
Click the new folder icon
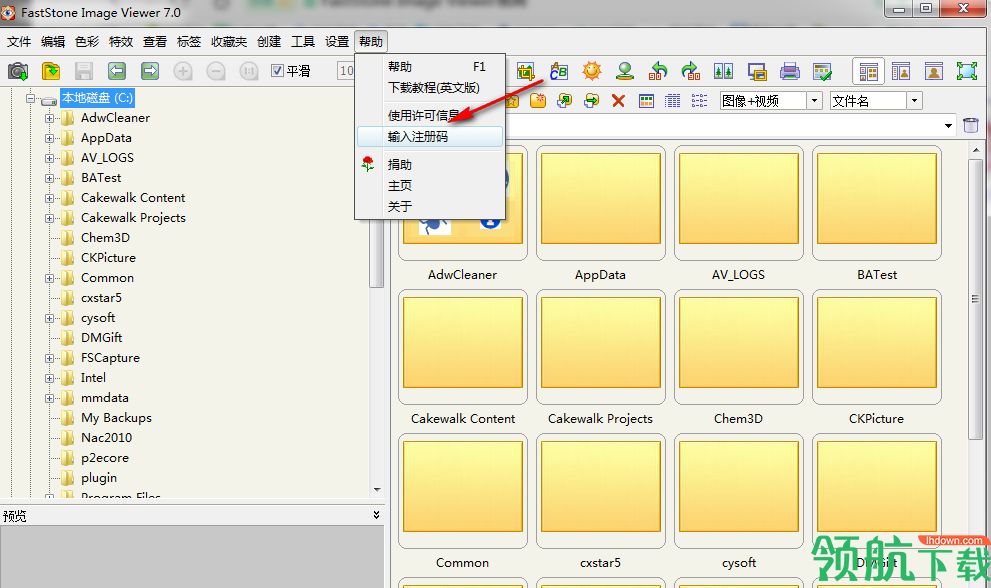tap(538, 101)
